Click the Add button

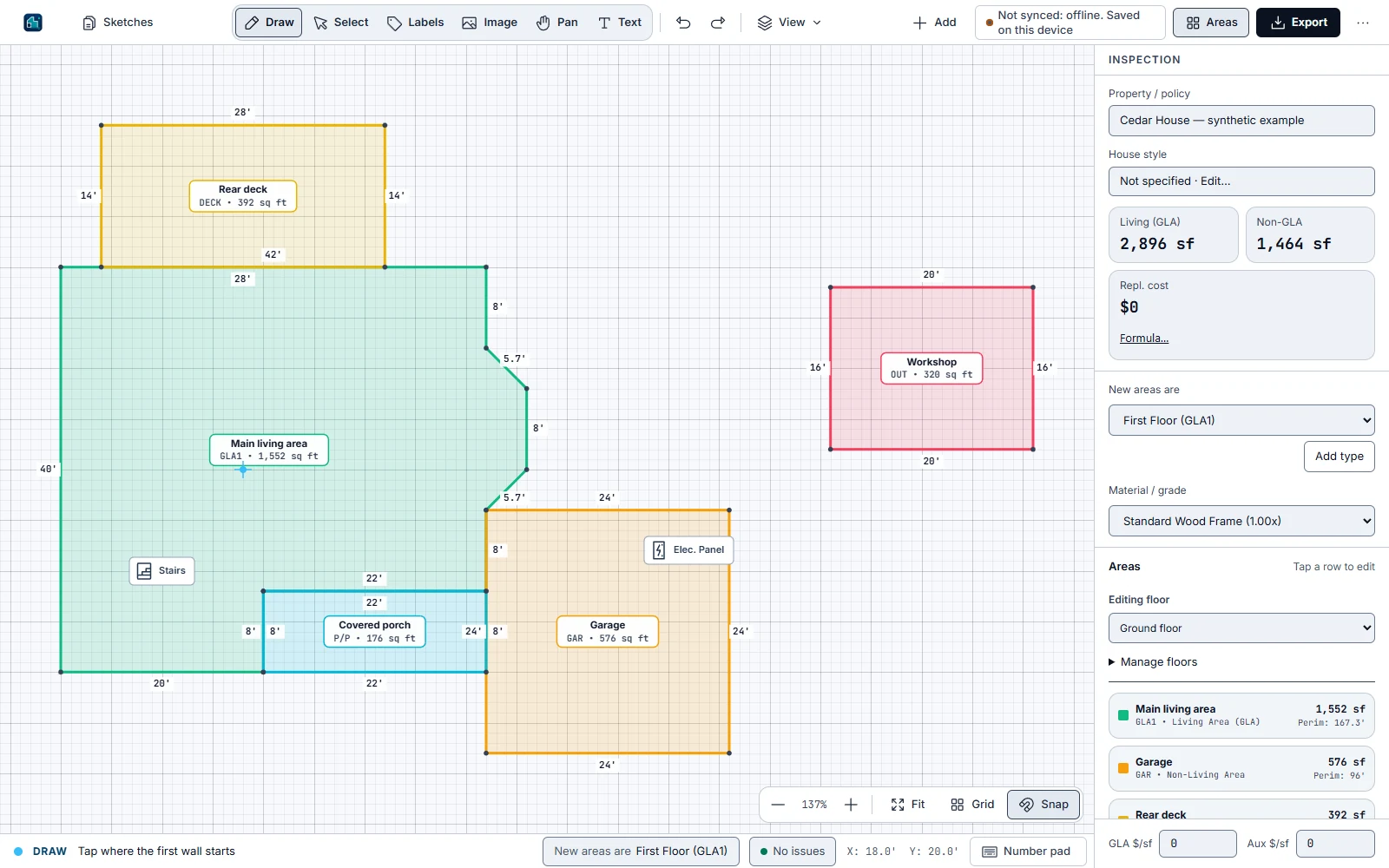pos(934,23)
